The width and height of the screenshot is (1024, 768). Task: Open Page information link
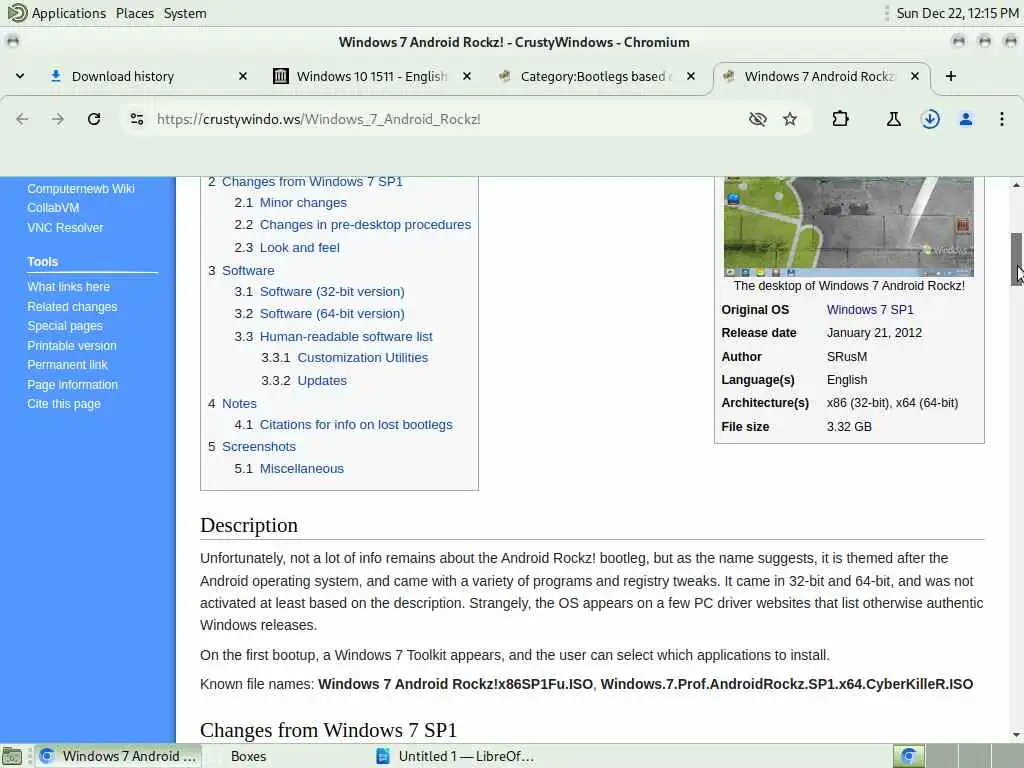tap(72, 385)
